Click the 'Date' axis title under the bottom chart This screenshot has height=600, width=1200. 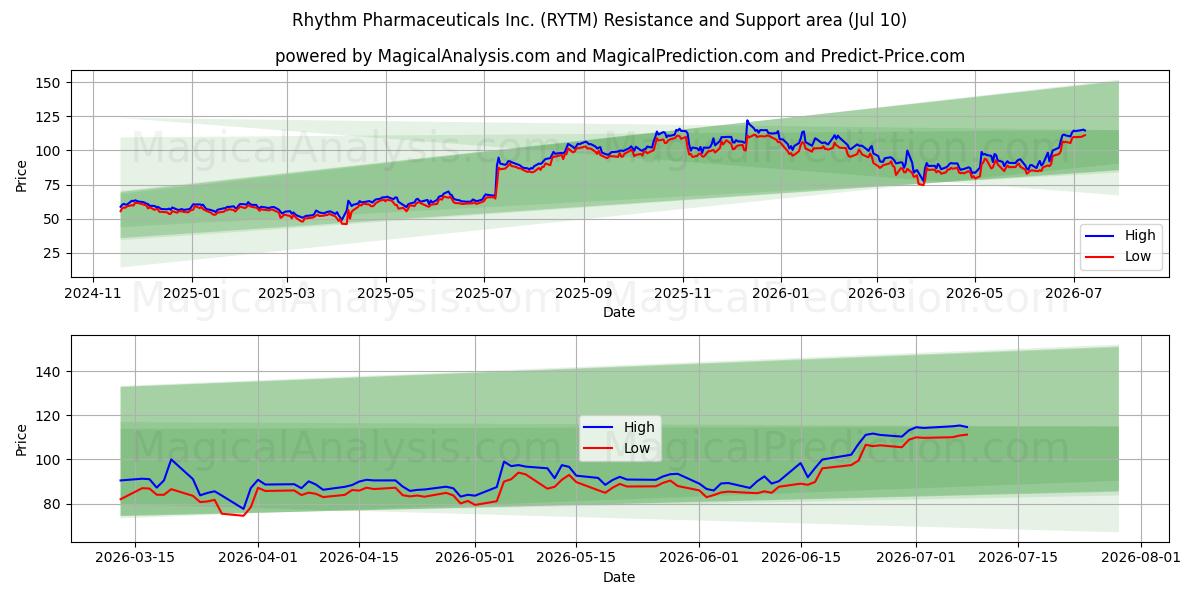[x=620, y=577]
